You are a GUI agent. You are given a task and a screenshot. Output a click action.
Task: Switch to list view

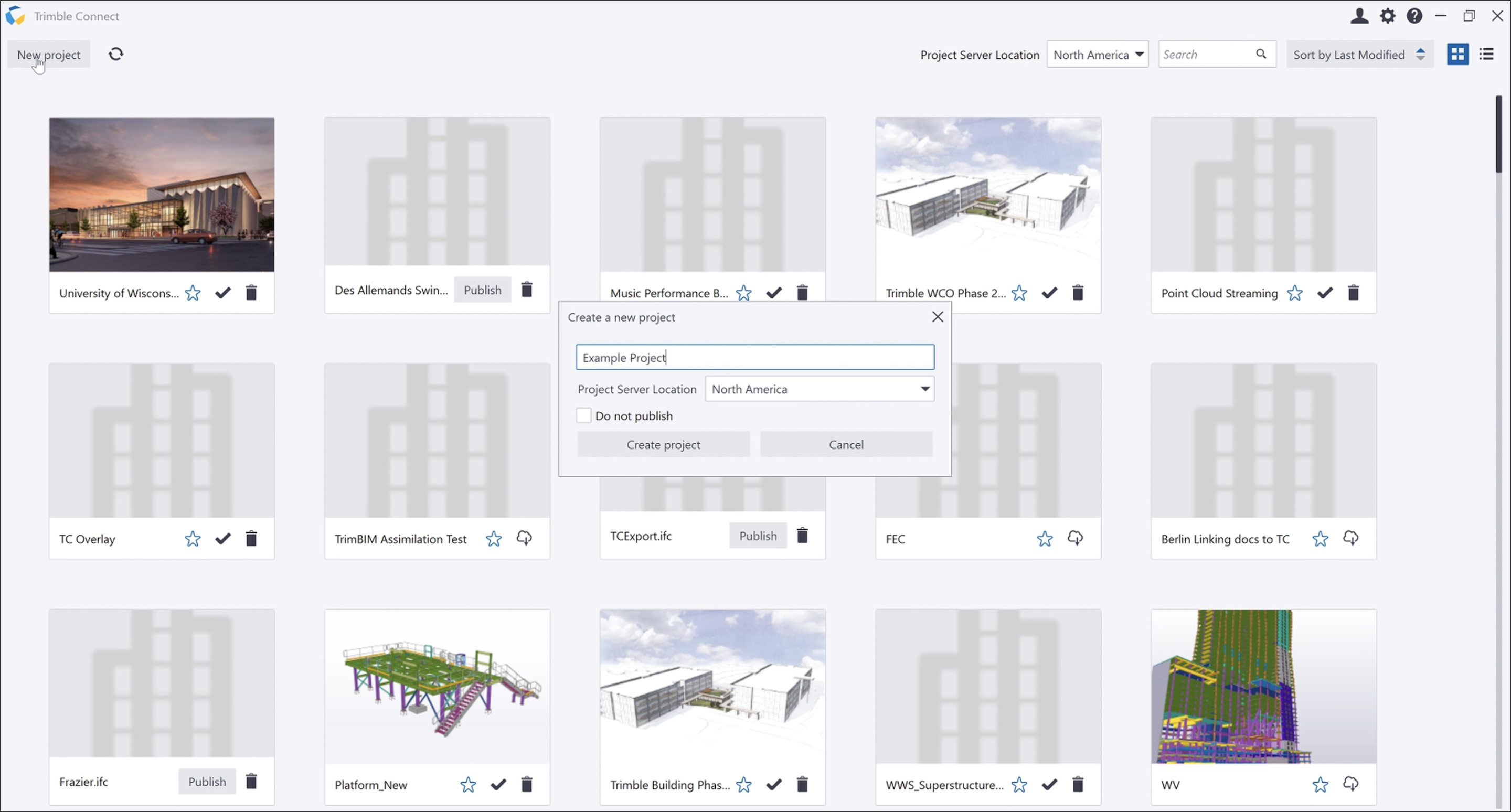tap(1486, 54)
